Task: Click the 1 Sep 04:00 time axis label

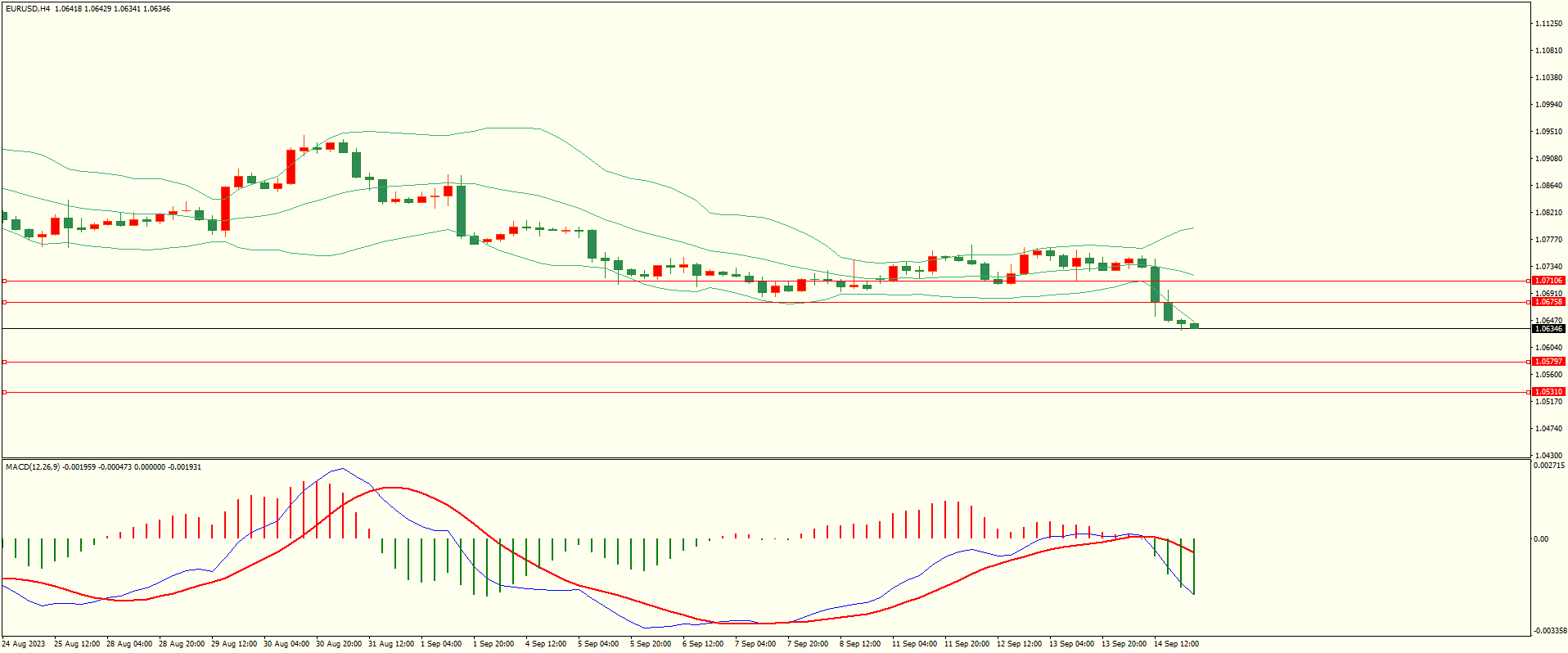Action: point(441,644)
